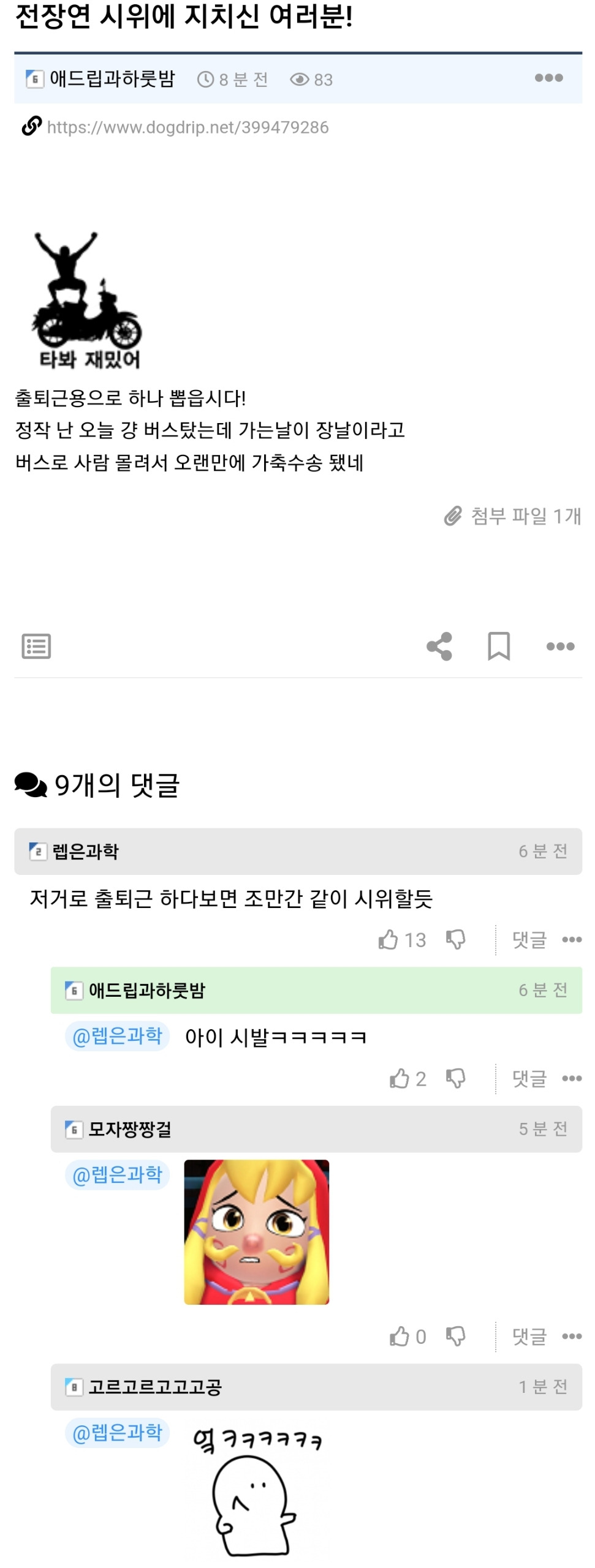Open three-dot menu beside the bookmark

pos(560,647)
